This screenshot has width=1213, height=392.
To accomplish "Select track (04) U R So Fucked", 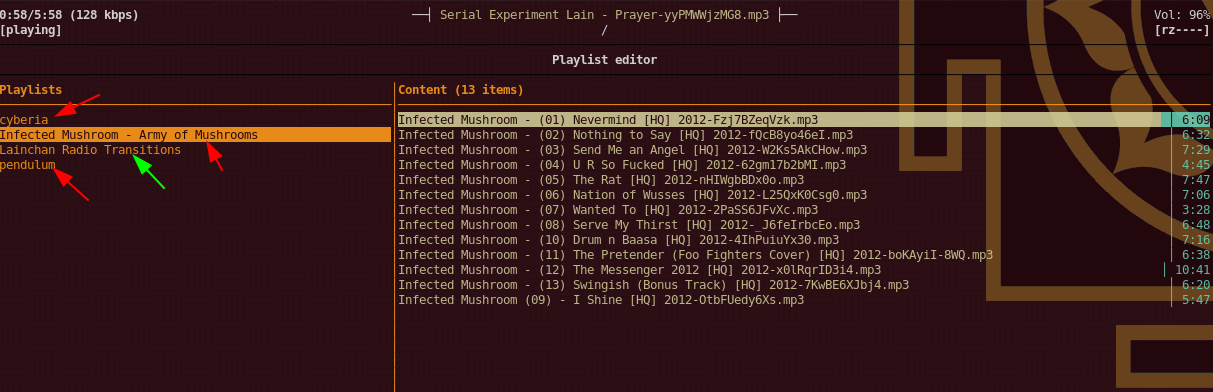I will [622, 165].
